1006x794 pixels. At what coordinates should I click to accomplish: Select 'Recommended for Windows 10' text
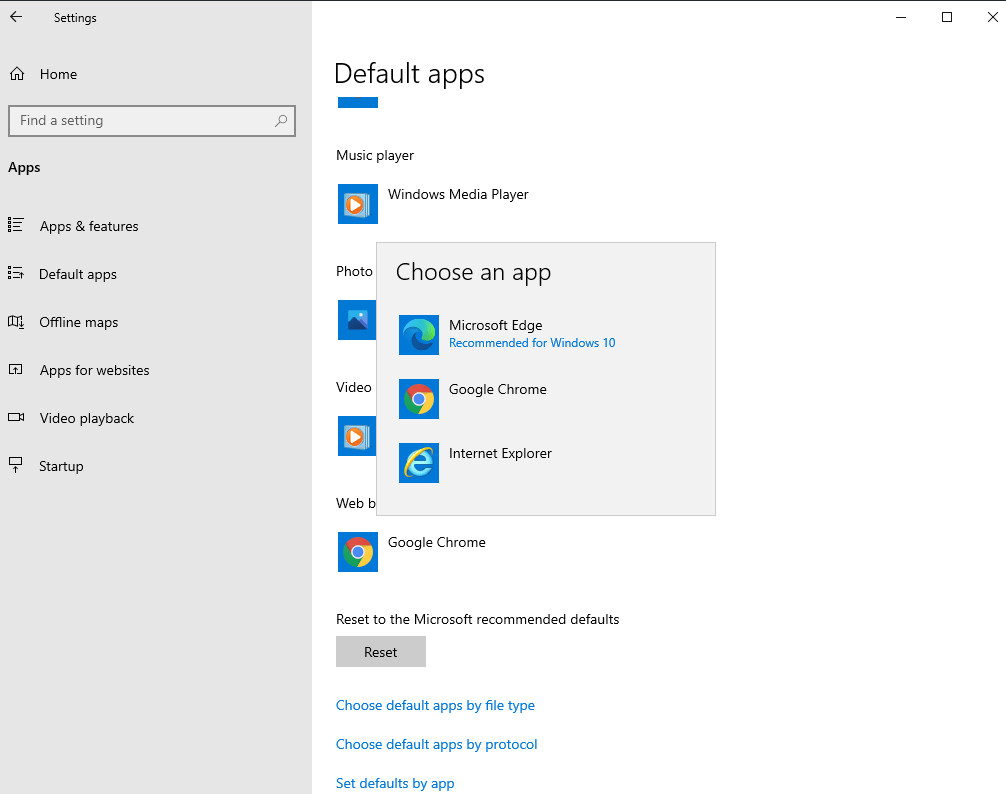click(532, 343)
